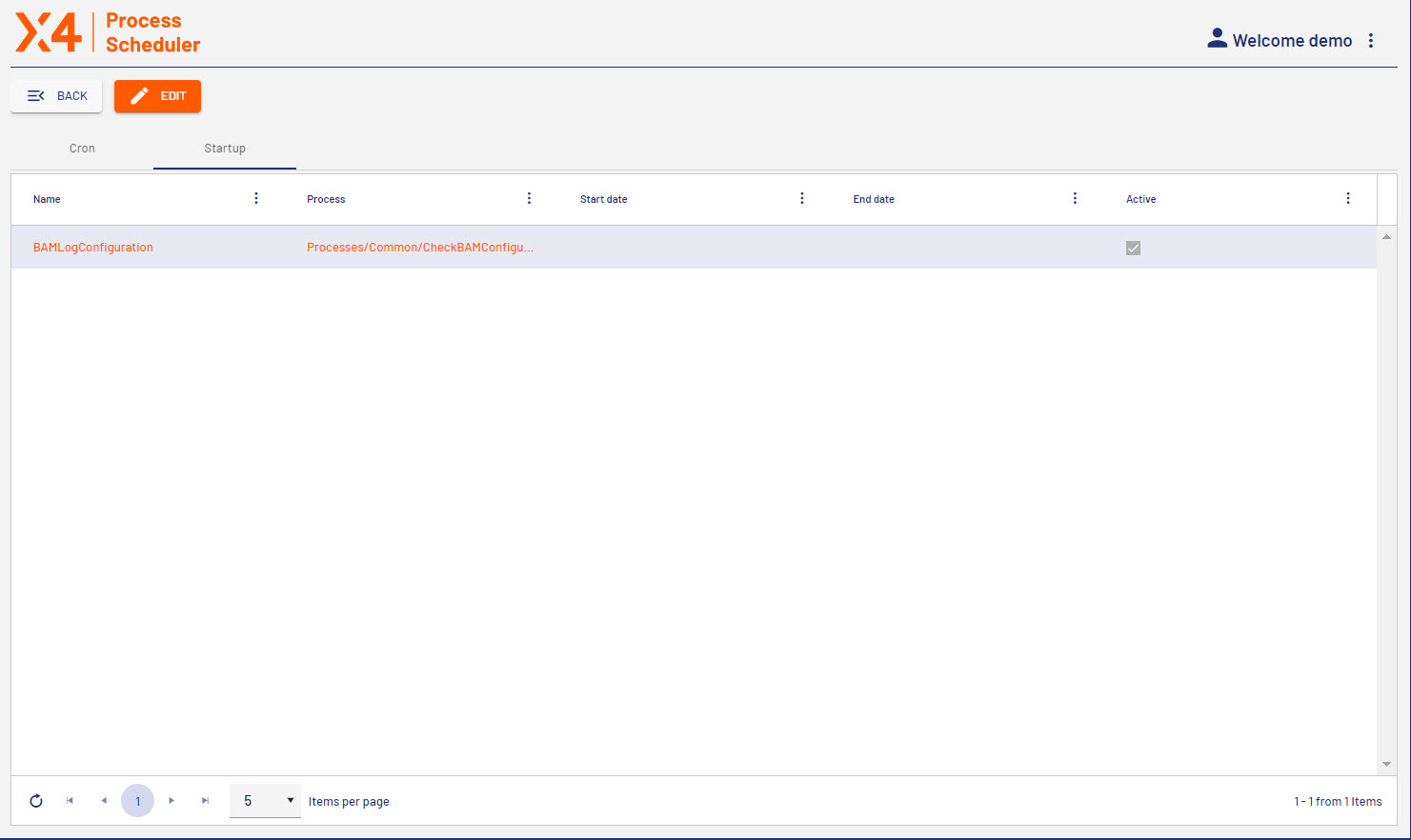This screenshot has width=1411, height=840.
Task: Select page 1 in the paginator
Action: (137, 801)
